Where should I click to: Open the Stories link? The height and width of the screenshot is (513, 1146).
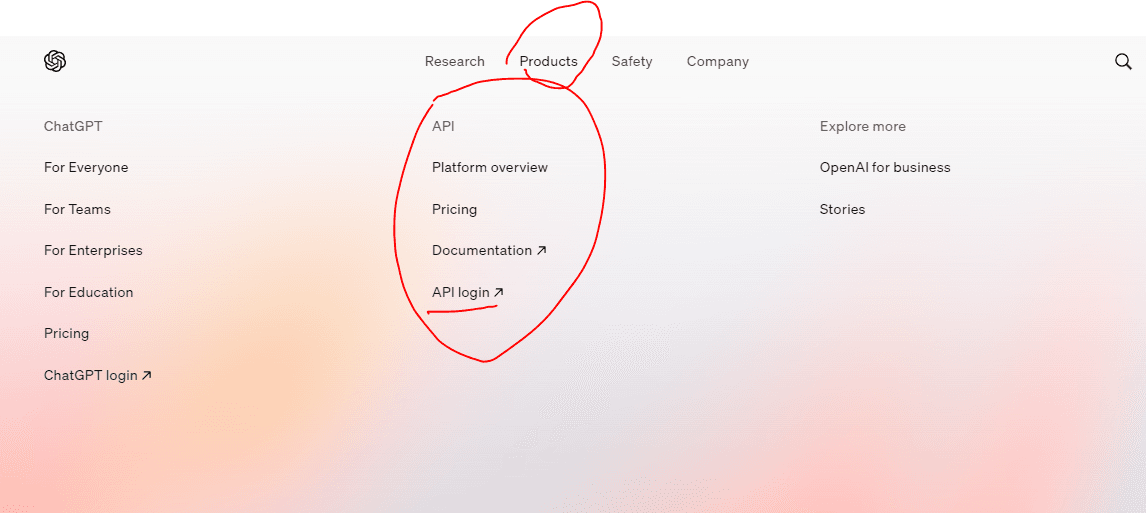click(x=842, y=209)
